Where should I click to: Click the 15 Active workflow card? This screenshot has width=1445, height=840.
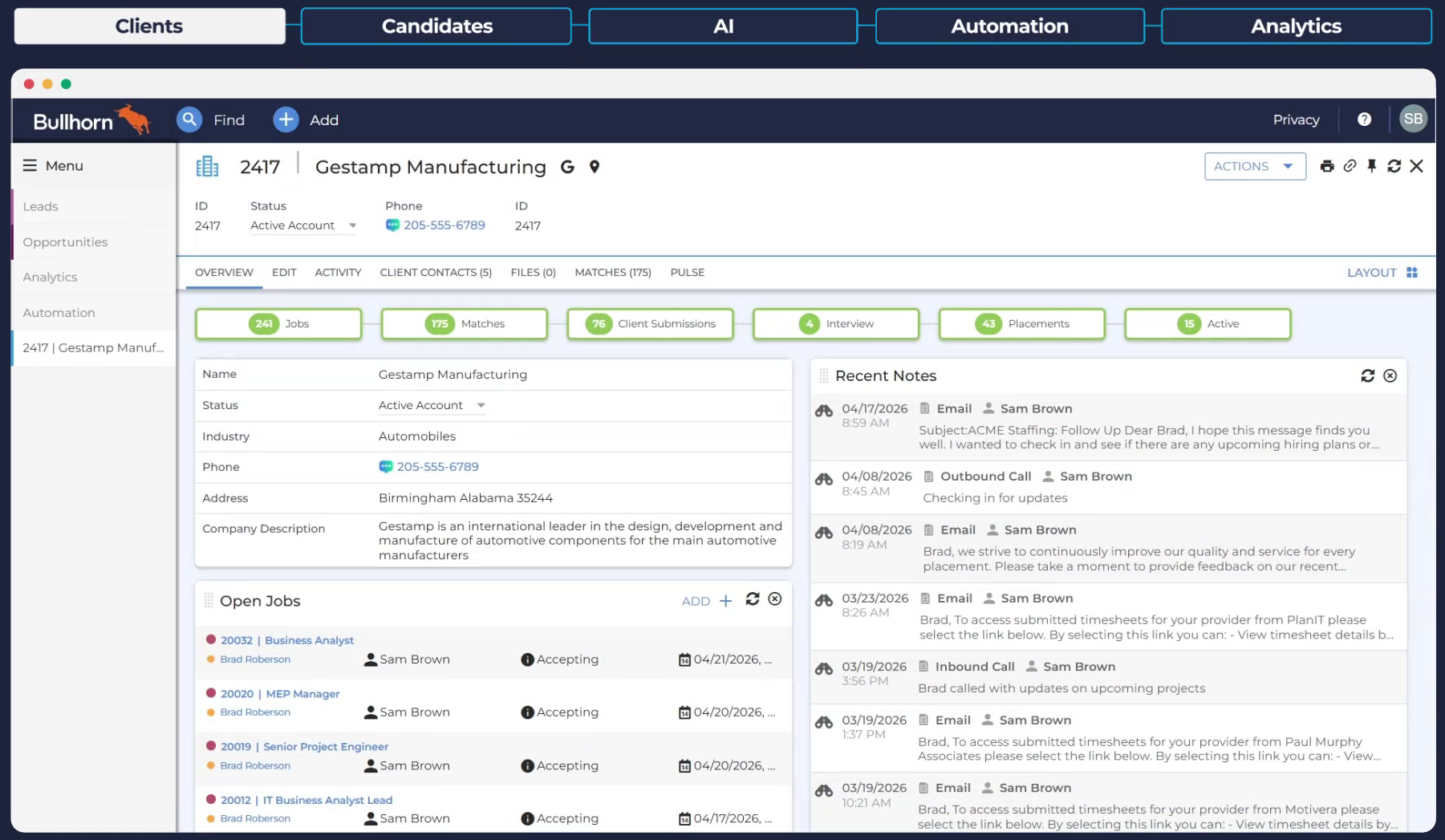coord(1208,324)
